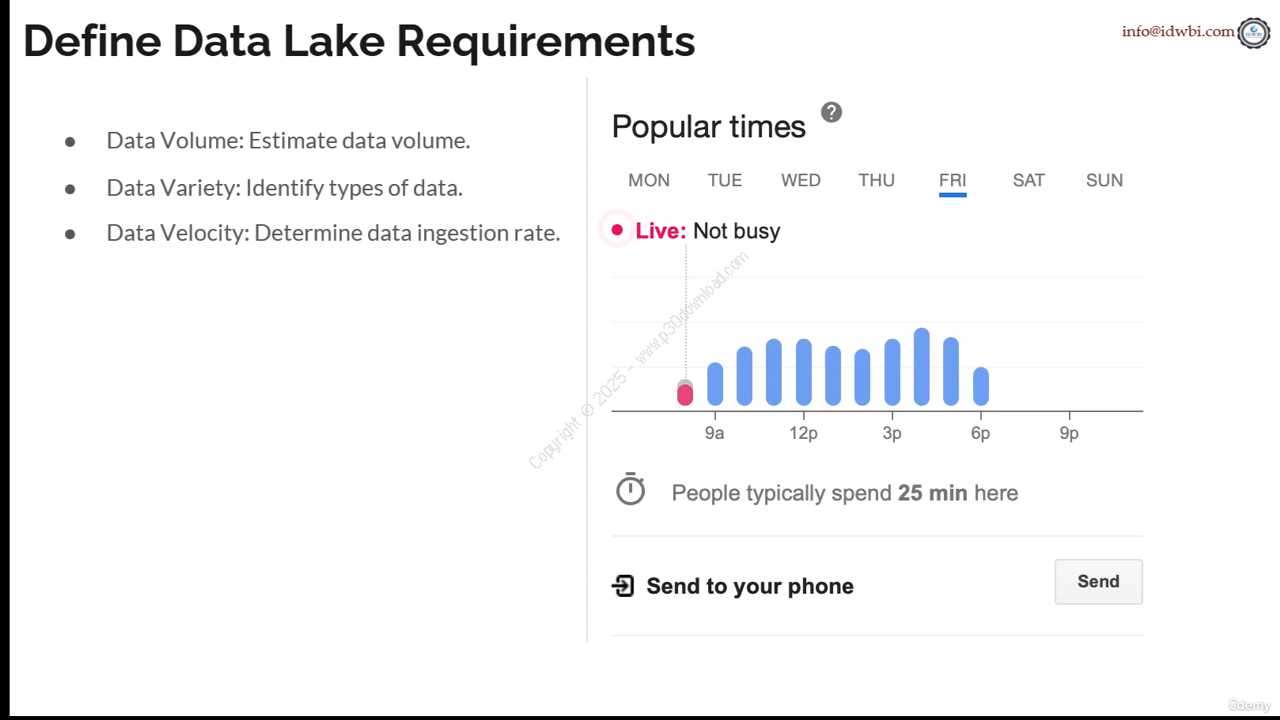1280x720 pixels.
Task: Click the chart bar above 12p
Action: tap(803, 372)
